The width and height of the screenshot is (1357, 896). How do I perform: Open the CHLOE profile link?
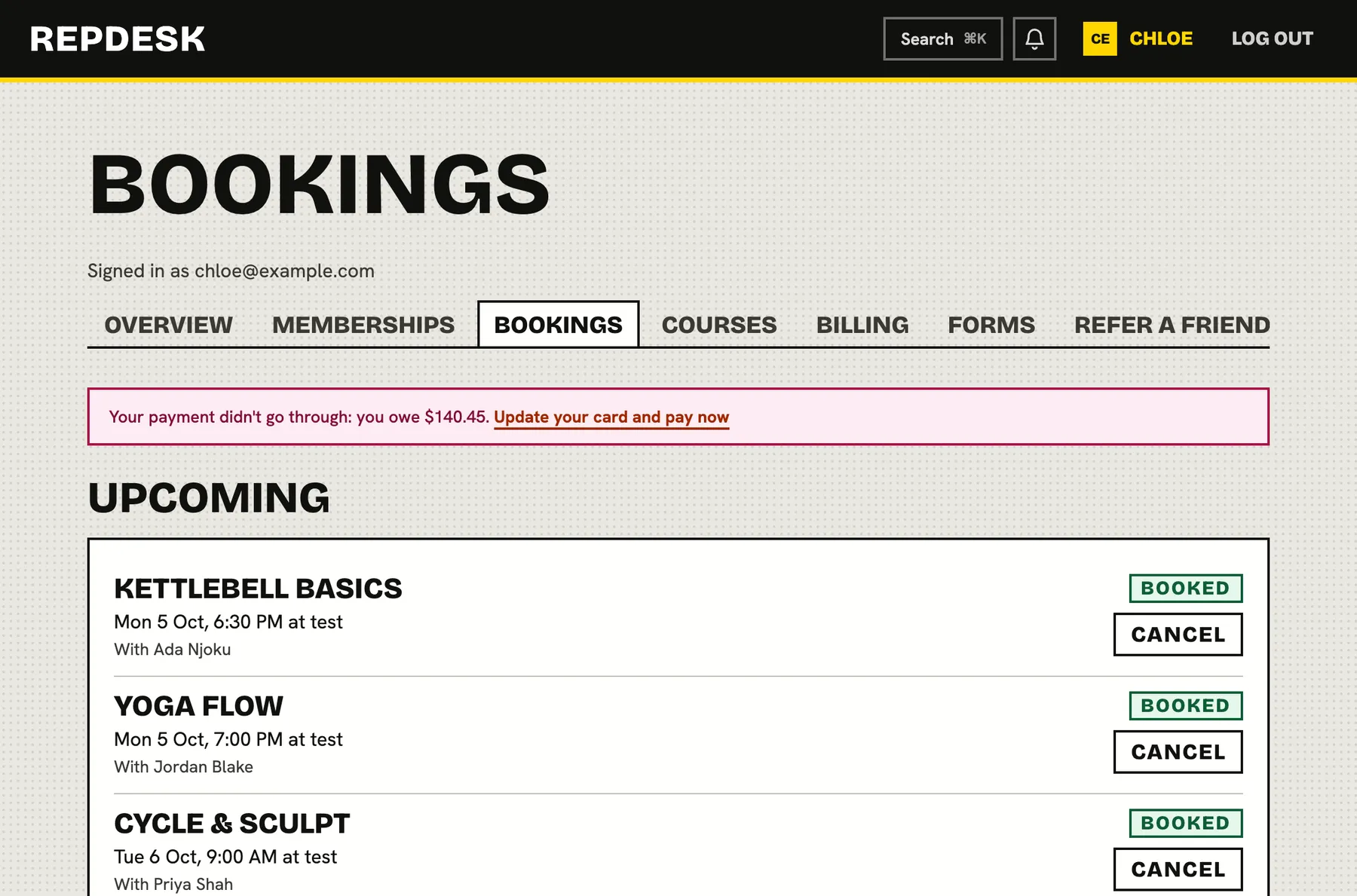(x=1161, y=38)
